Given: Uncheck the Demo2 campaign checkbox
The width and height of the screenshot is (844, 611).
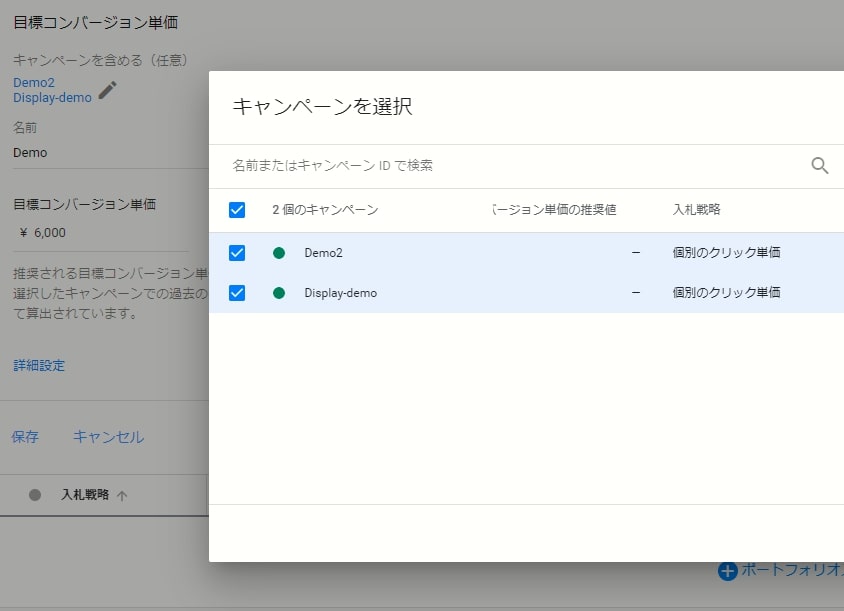Looking at the screenshot, I should (237, 252).
